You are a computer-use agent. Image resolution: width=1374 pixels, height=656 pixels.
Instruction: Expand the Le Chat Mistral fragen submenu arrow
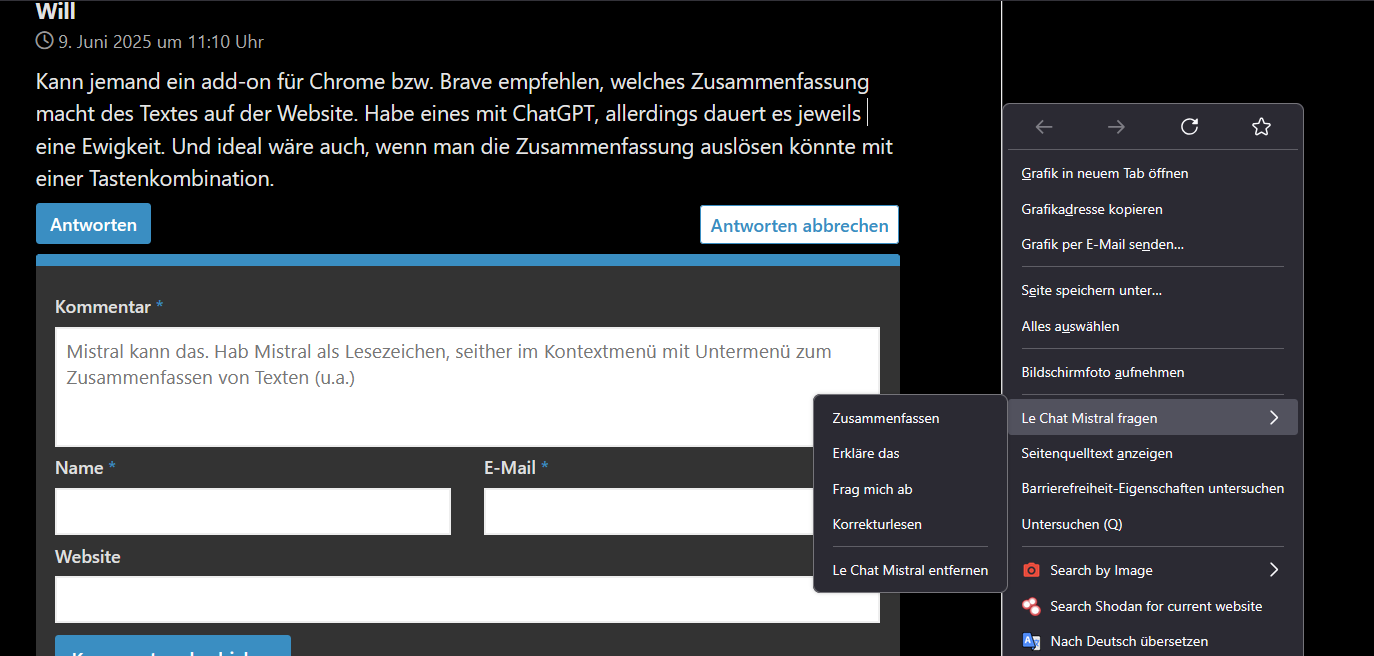point(1274,418)
